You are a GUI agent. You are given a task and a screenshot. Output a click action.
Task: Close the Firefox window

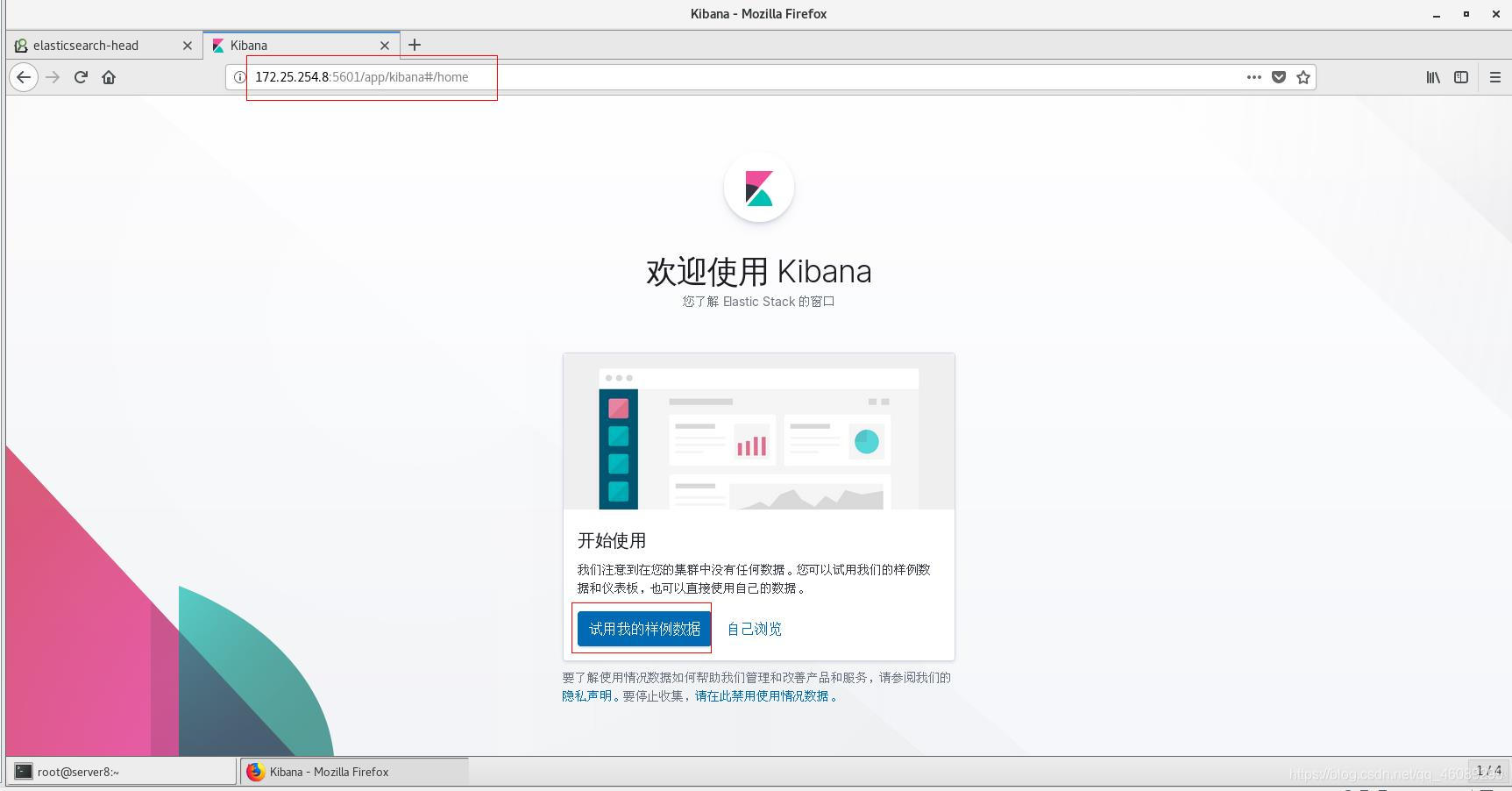point(1495,14)
